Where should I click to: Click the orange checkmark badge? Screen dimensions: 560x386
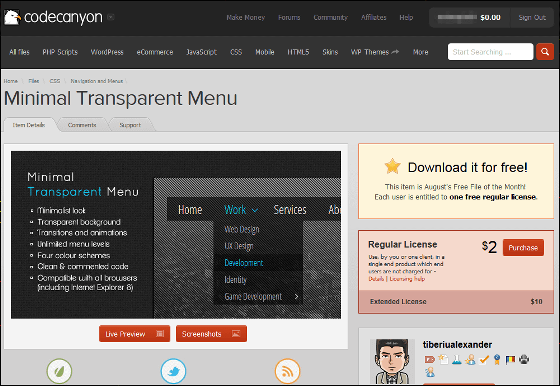point(484,359)
